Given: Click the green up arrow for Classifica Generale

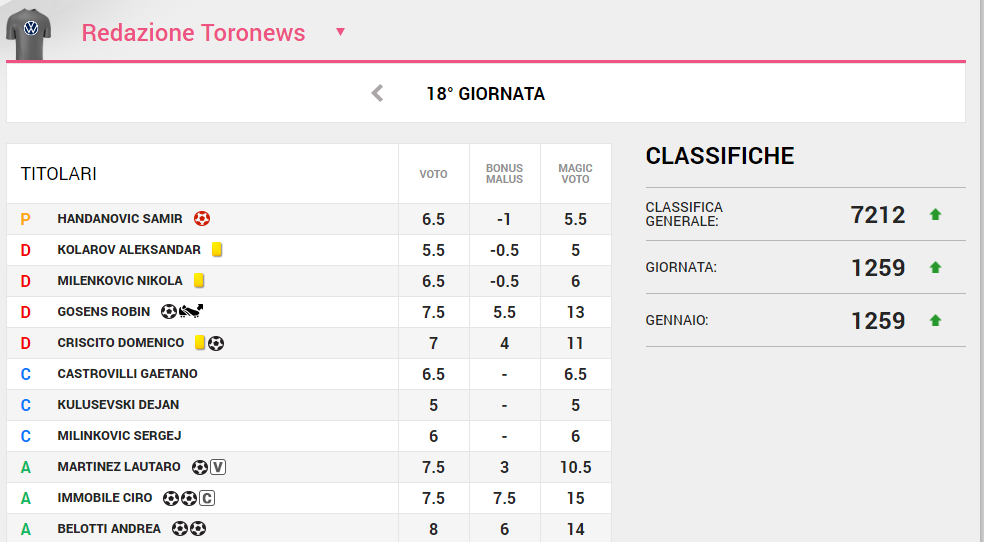Looking at the screenshot, I should pos(935,214).
